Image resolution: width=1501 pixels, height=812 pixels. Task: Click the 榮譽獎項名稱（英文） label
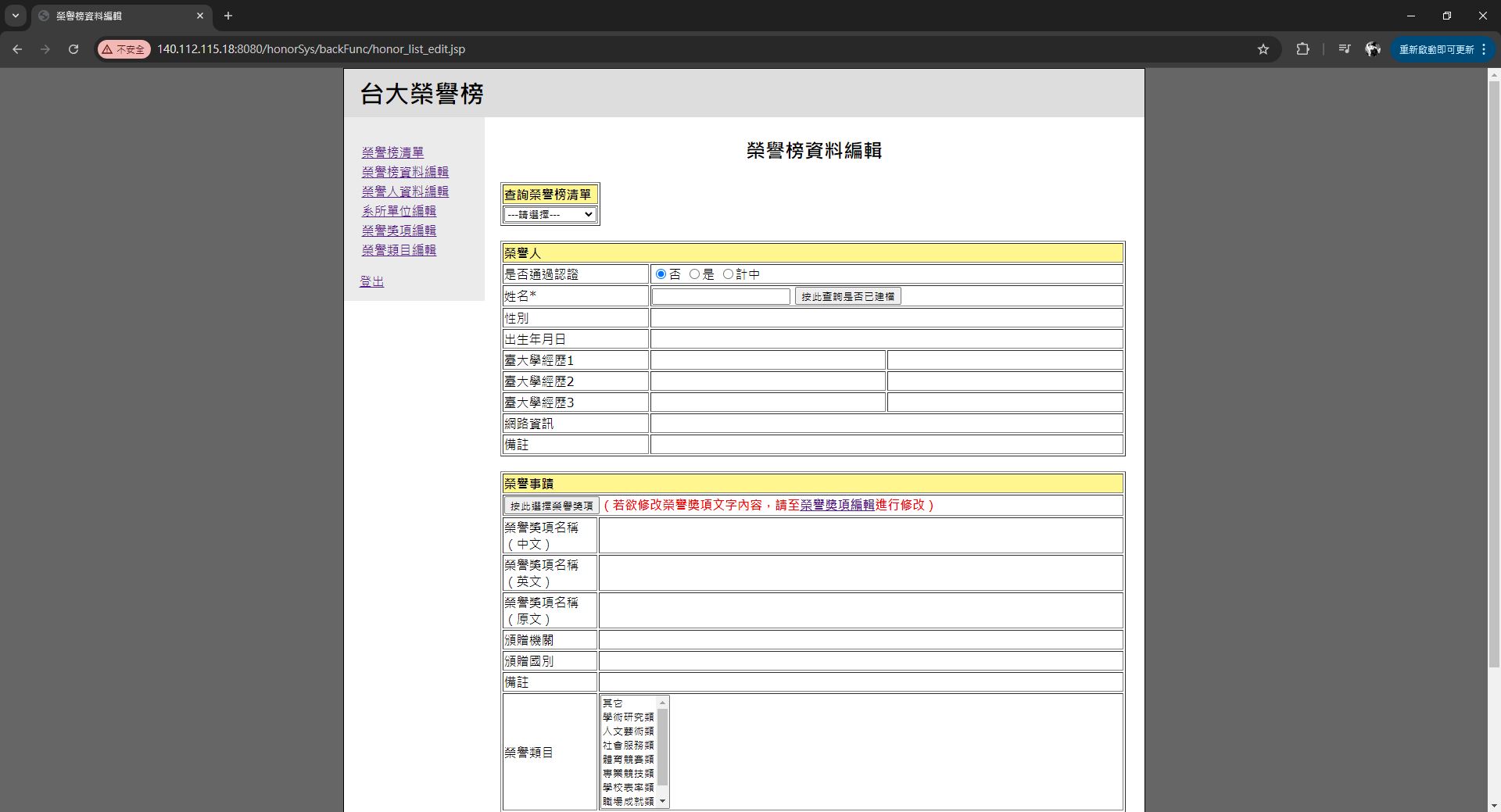[x=542, y=573]
